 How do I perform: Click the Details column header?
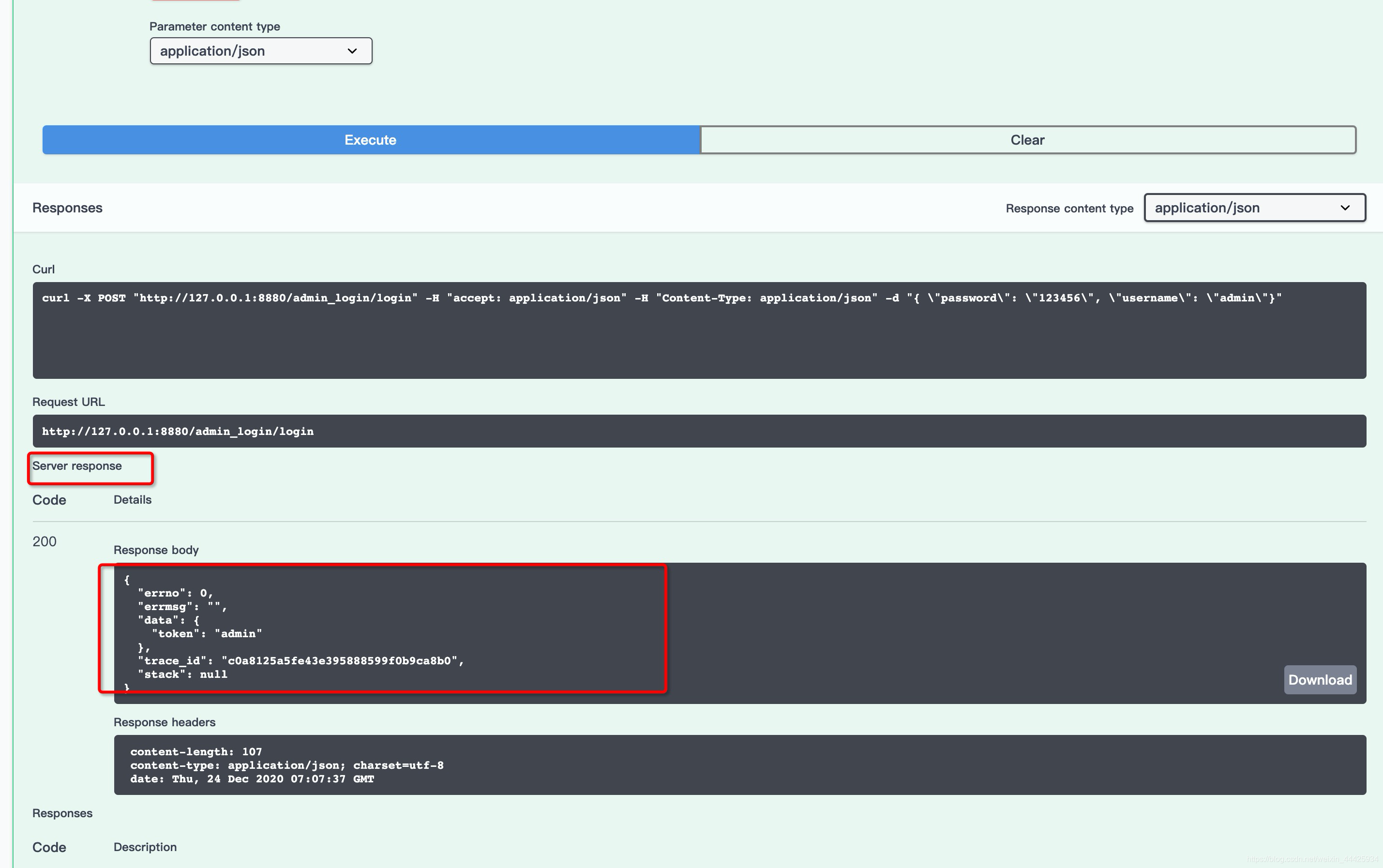click(133, 500)
